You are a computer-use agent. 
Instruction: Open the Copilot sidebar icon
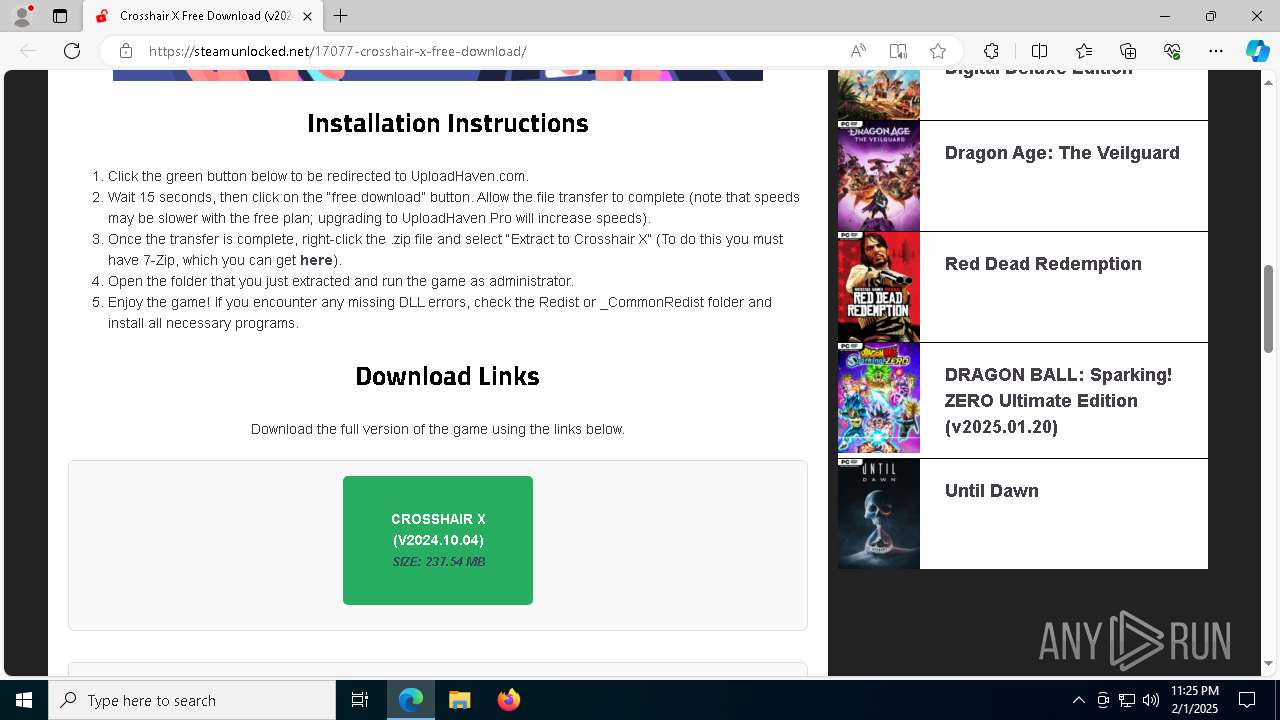(x=1258, y=51)
